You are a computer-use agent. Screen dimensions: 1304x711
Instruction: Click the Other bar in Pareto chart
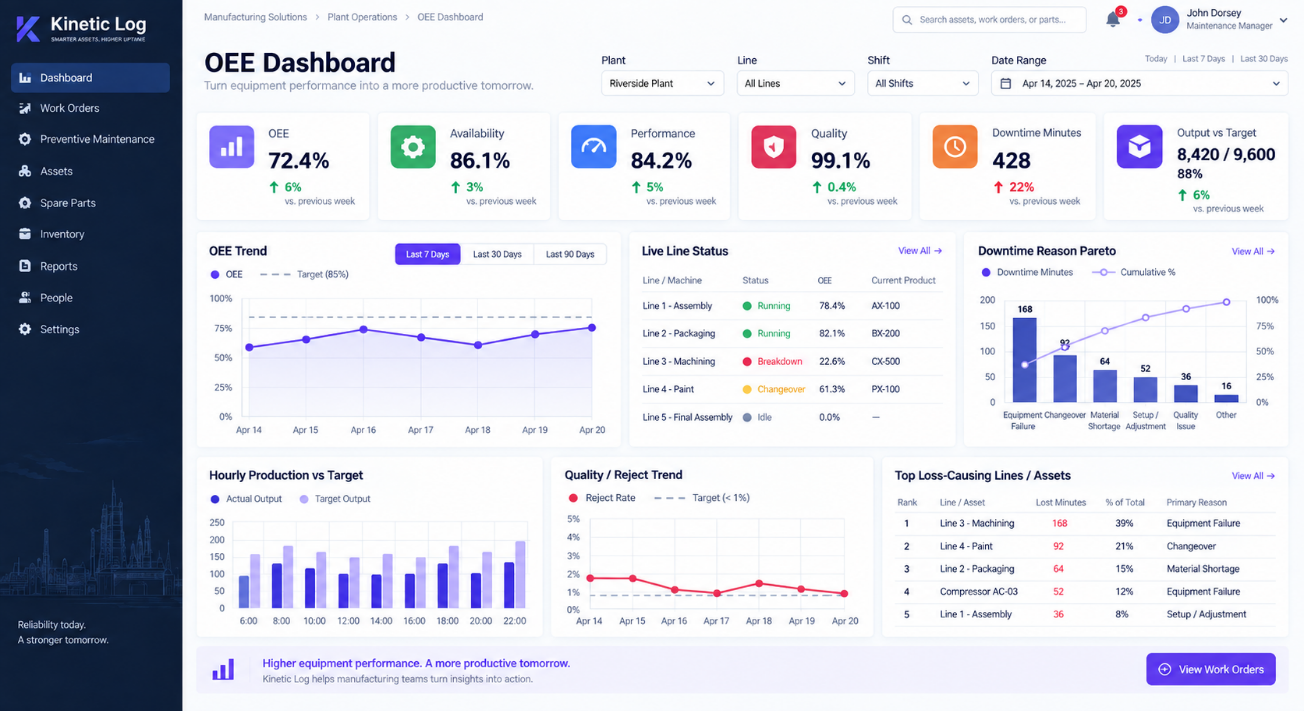pos(1226,398)
